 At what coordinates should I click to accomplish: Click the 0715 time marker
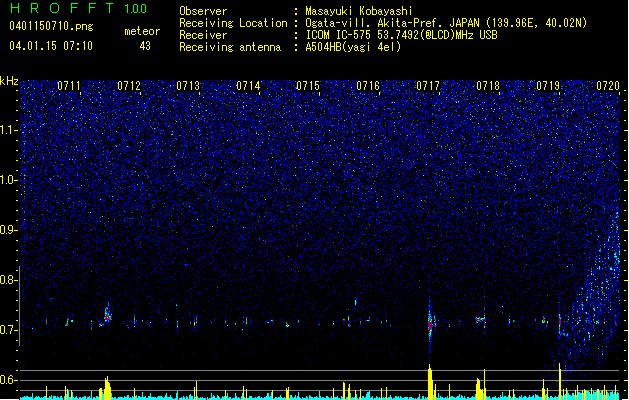coord(308,86)
